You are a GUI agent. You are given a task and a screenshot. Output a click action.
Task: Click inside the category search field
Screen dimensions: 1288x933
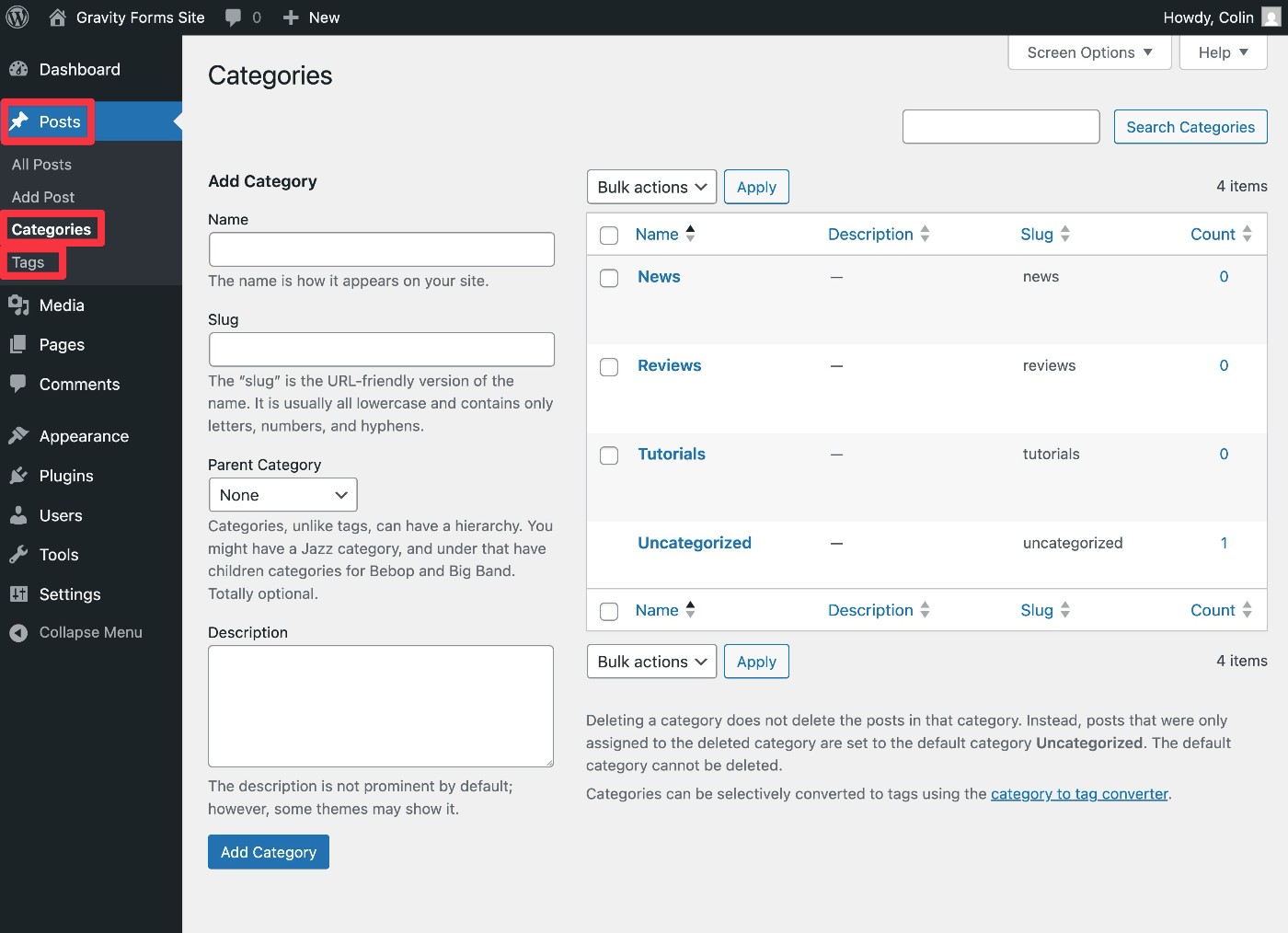click(1000, 126)
